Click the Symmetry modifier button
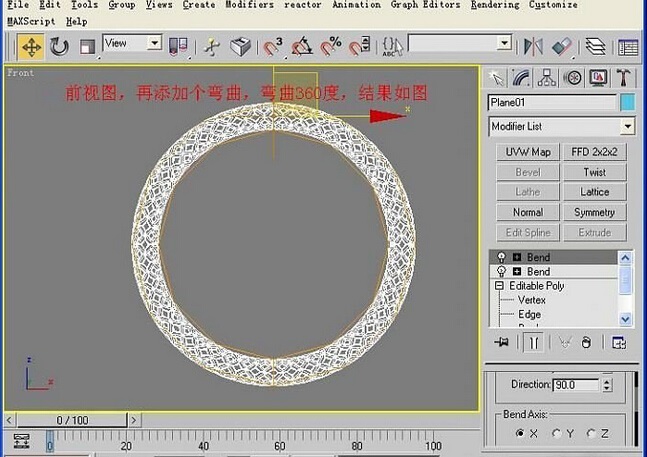Image resolution: width=647 pixels, height=457 pixels. click(x=595, y=212)
